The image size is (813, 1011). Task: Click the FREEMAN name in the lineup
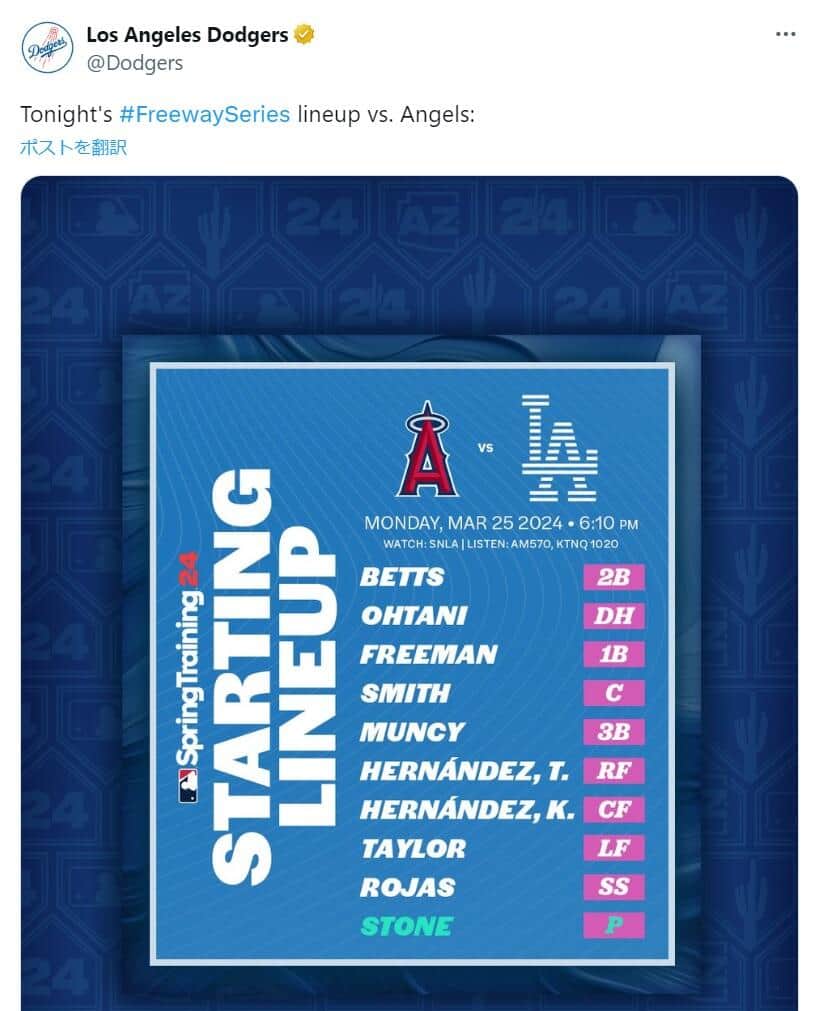tap(428, 655)
